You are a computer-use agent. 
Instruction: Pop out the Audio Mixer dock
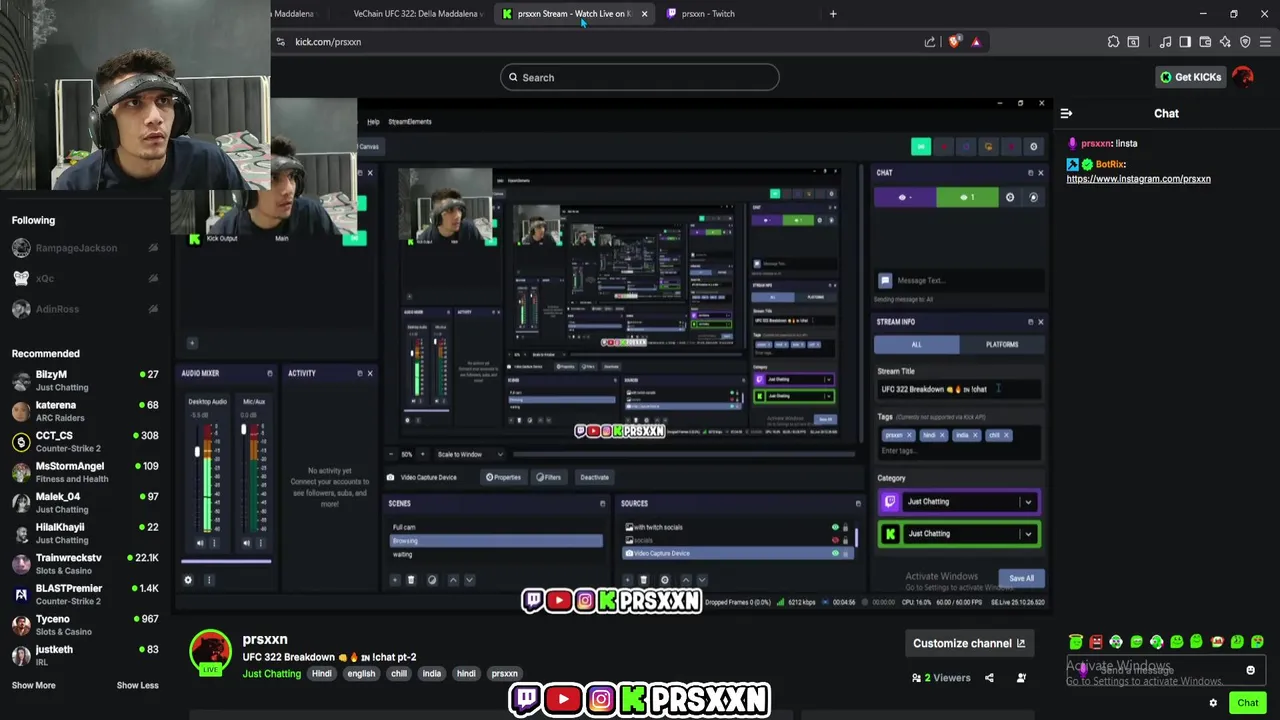click(269, 373)
